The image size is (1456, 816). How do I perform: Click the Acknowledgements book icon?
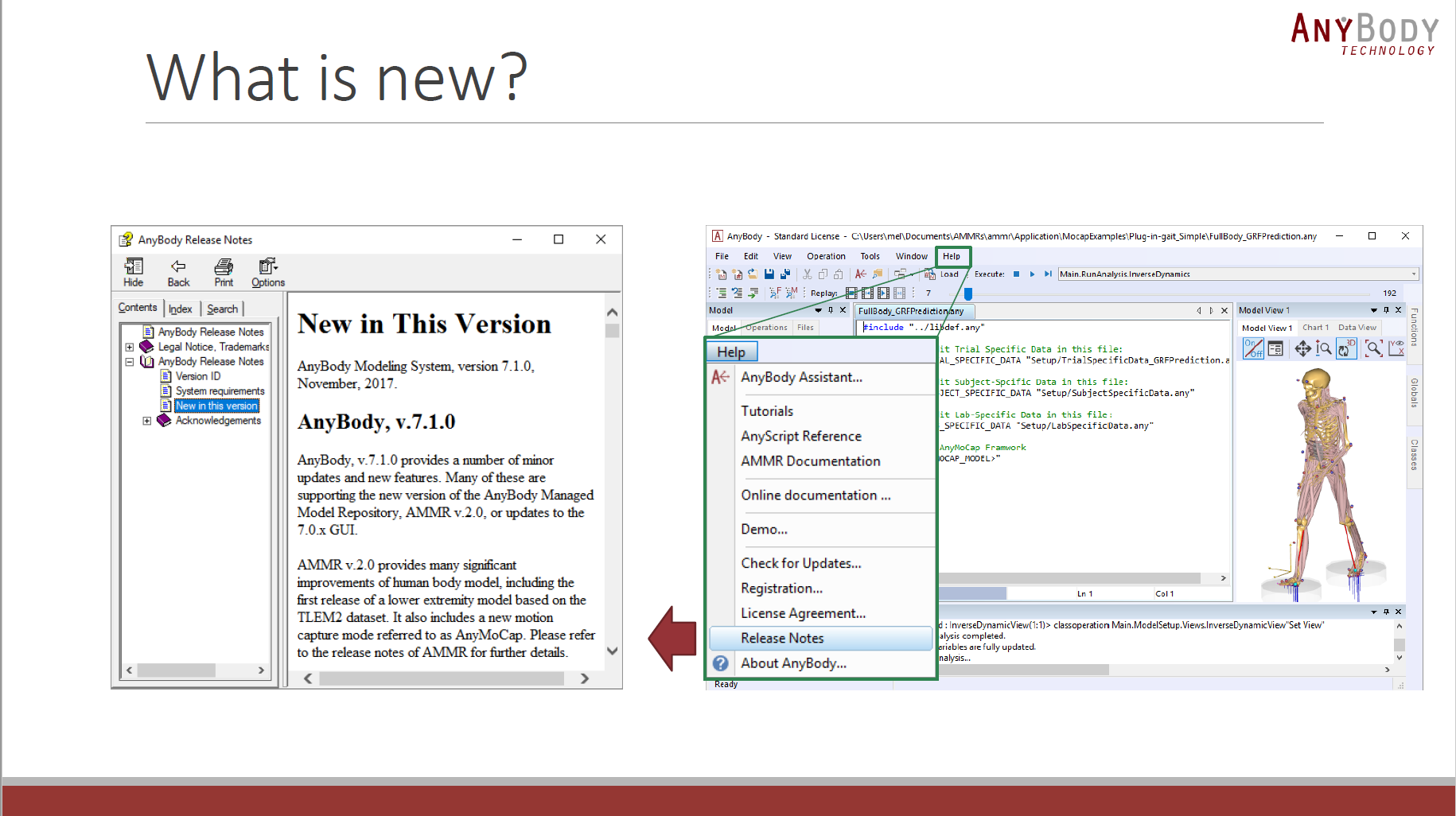(164, 420)
